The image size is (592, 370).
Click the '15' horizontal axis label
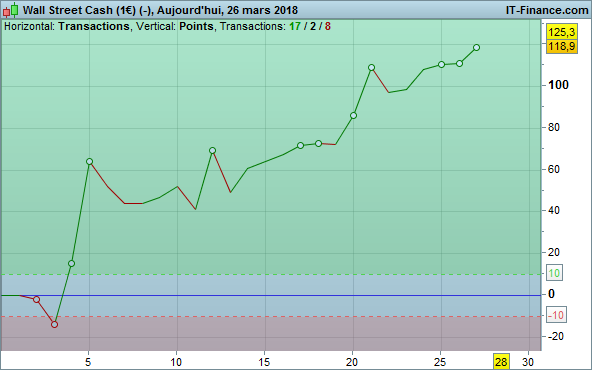[x=264, y=362]
